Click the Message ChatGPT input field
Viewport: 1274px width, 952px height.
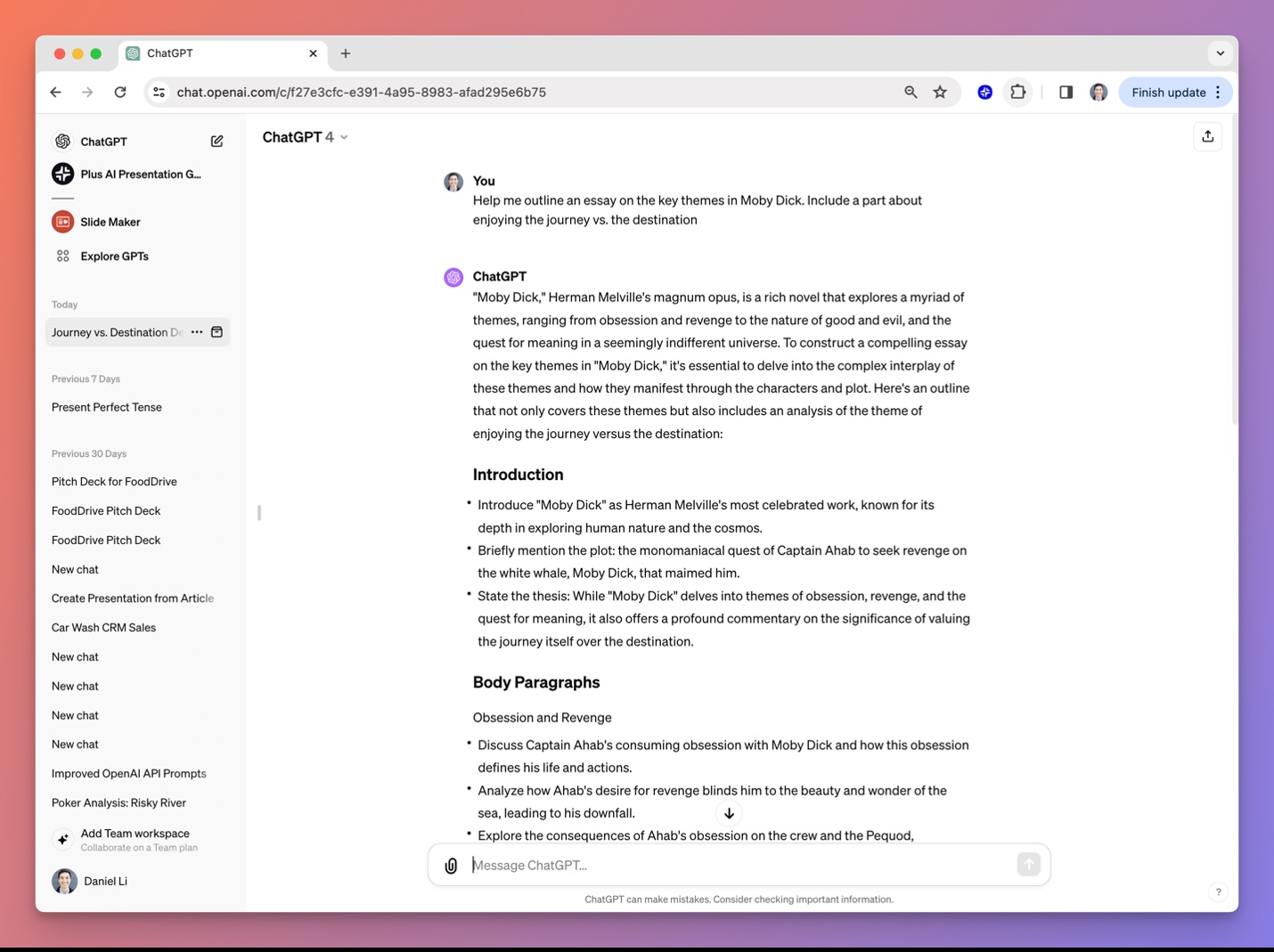click(x=739, y=865)
